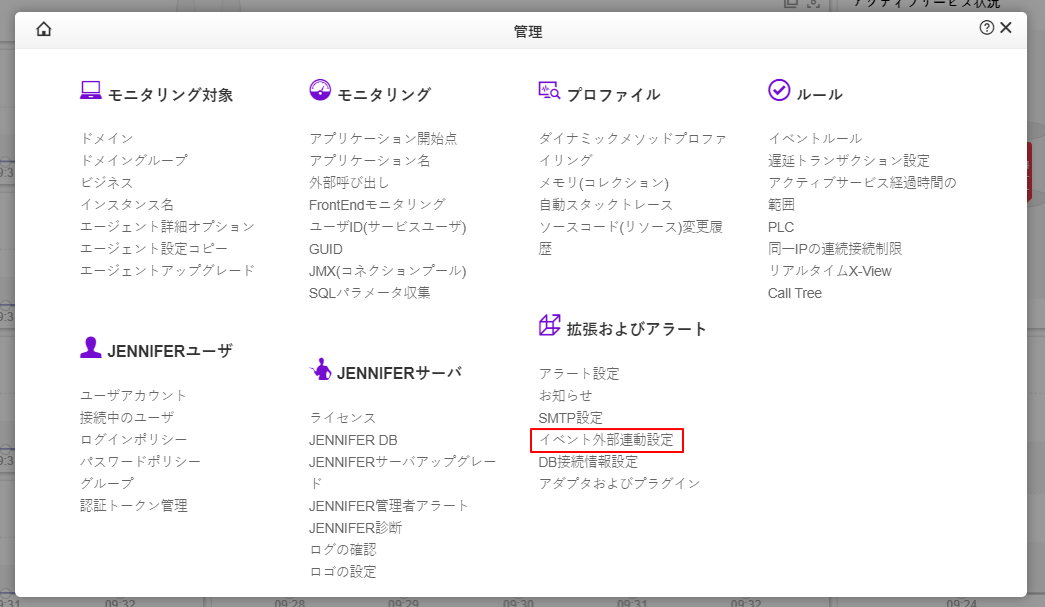Viewport: 1045px width, 607px height.
Task: Select エージェントアップグレード menu entry
Action: (x=168, y=270)
